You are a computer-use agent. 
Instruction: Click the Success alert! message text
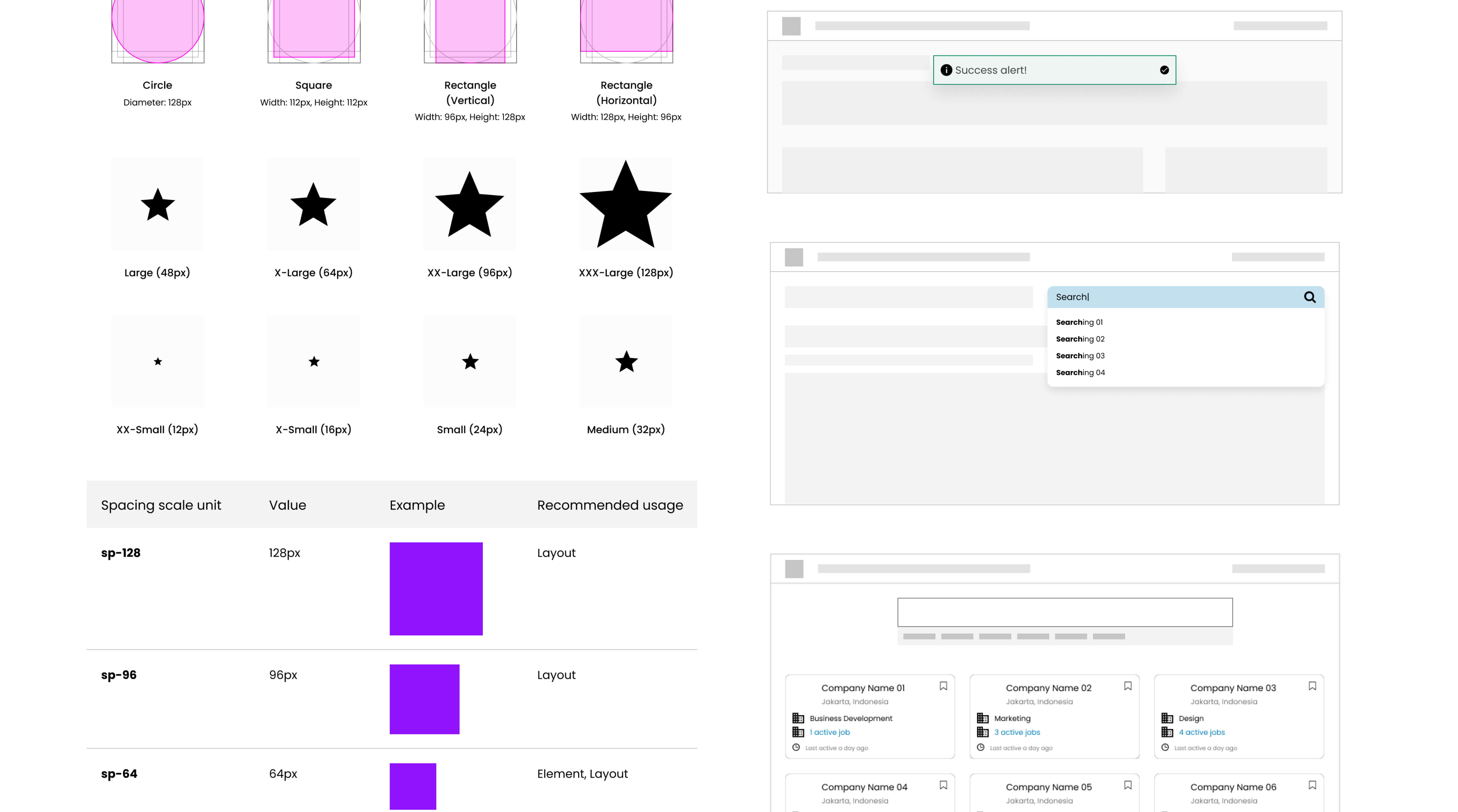[991, 70]
